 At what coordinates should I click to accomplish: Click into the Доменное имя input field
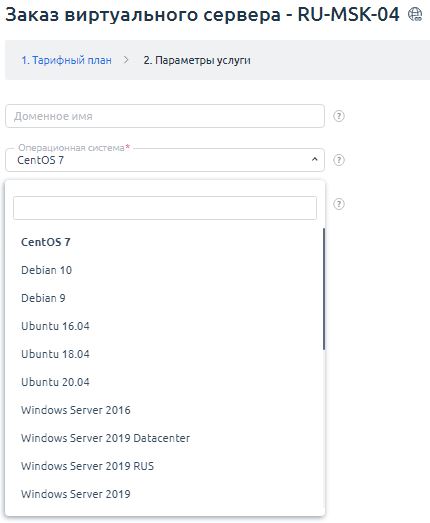[x=165, y=116]
